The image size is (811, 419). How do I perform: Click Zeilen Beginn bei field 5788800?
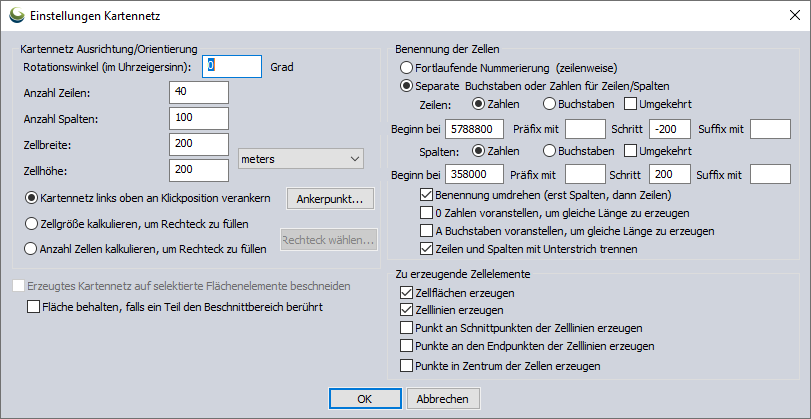[474, 129]
